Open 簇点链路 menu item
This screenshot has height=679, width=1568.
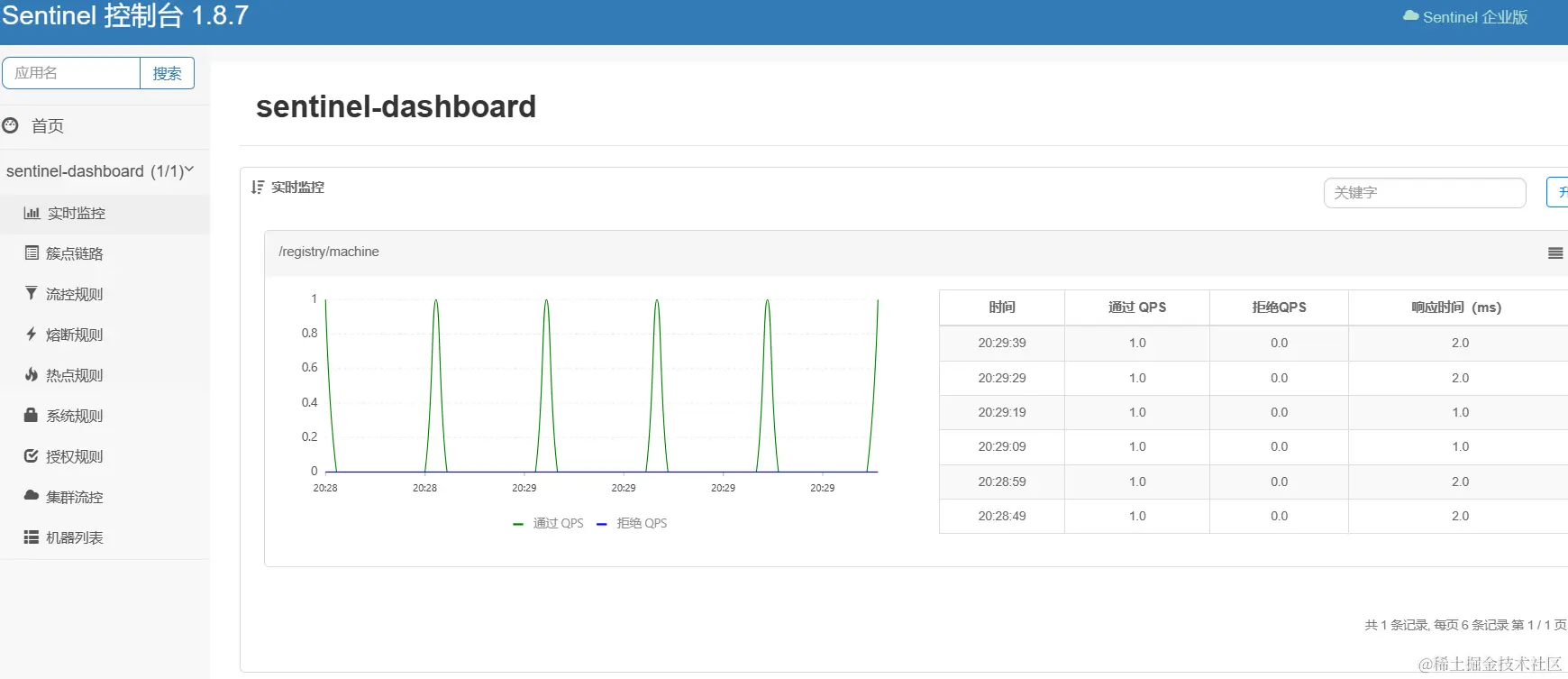tap(105, 254)
